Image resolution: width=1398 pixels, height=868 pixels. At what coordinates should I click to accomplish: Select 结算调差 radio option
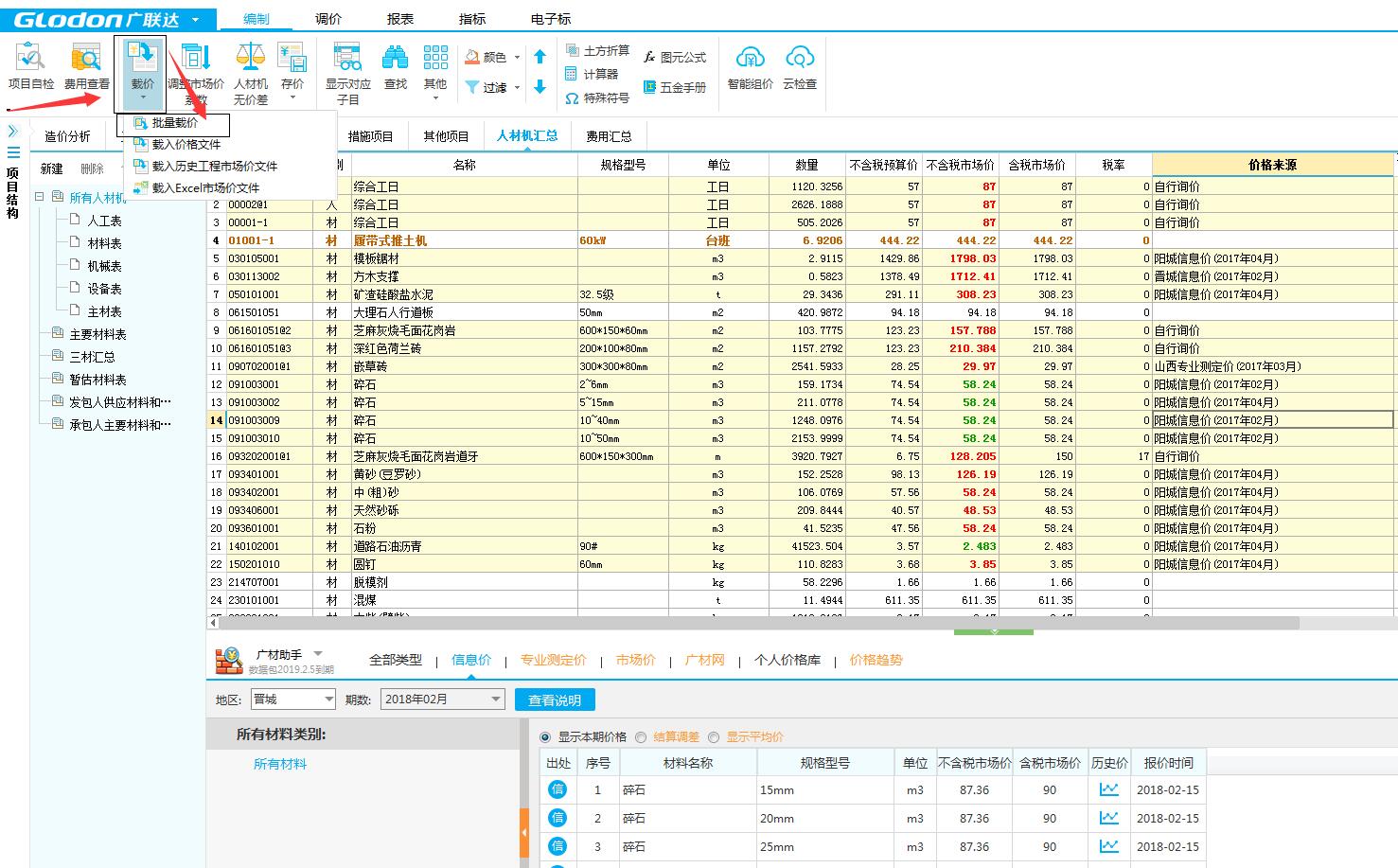coord(641,737)
